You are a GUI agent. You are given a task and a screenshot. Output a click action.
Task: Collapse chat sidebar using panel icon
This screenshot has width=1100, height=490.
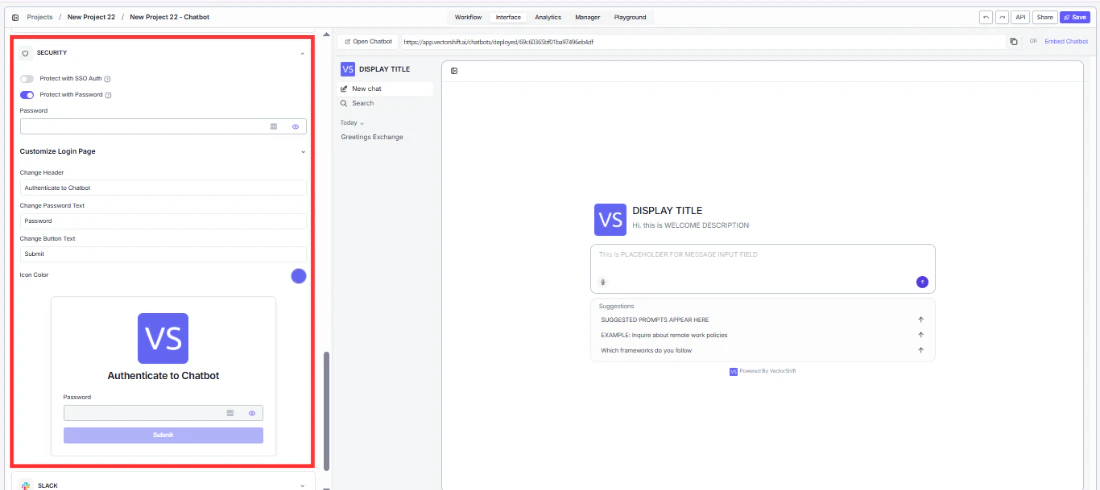[454, 71]
